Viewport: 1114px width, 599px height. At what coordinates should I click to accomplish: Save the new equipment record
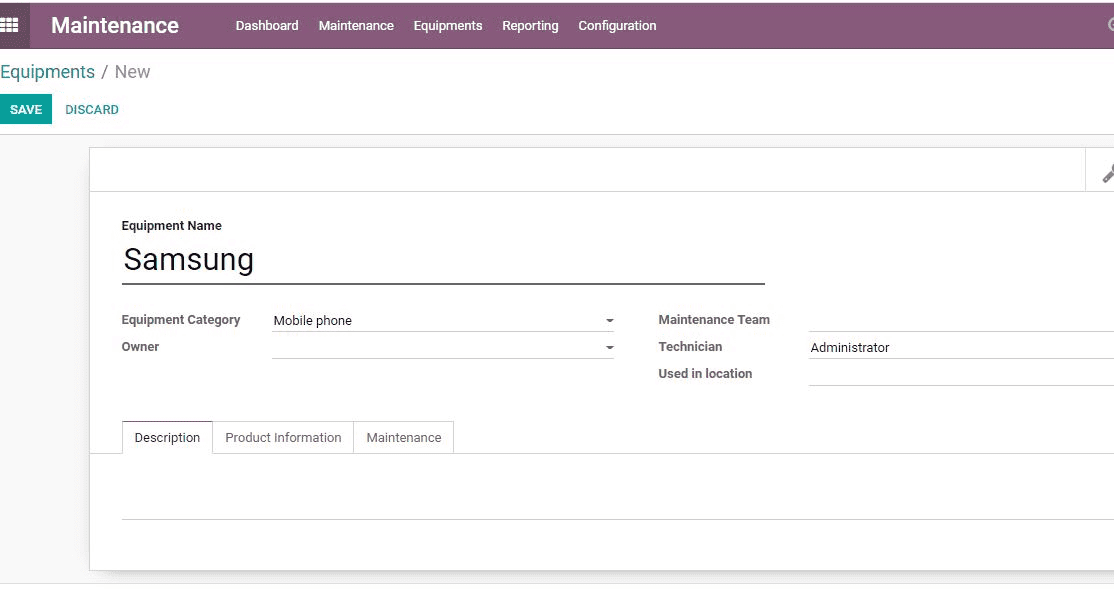(x=26, y=109)
